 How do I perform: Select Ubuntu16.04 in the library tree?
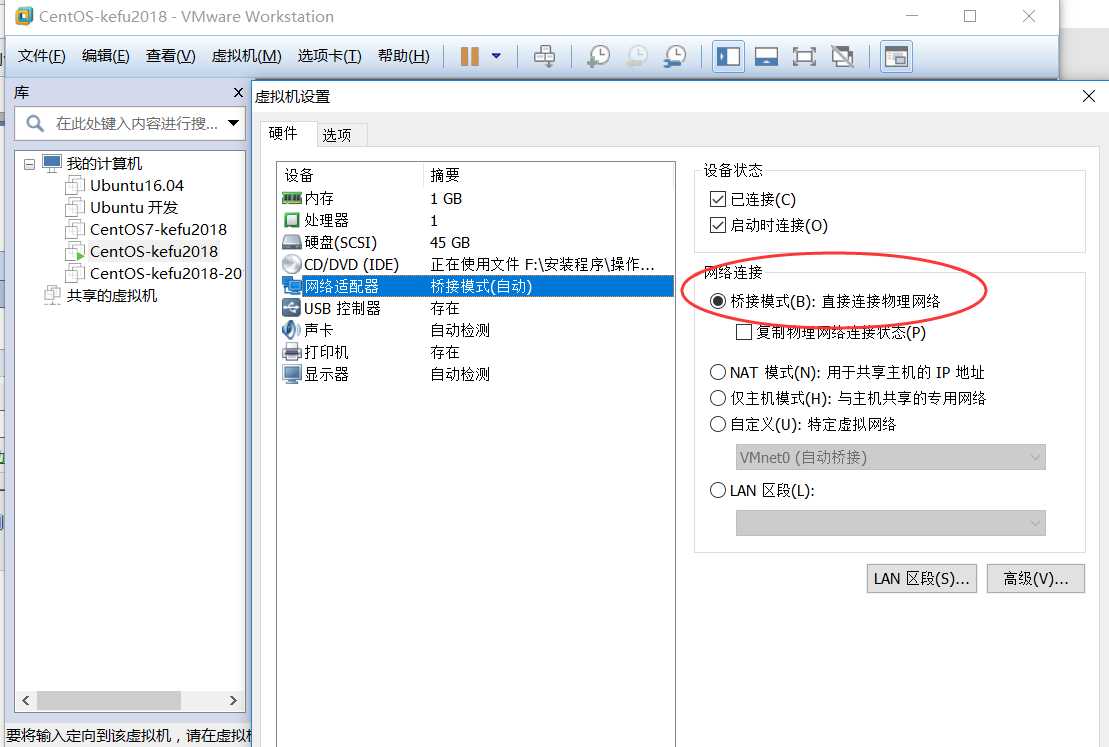136,185
